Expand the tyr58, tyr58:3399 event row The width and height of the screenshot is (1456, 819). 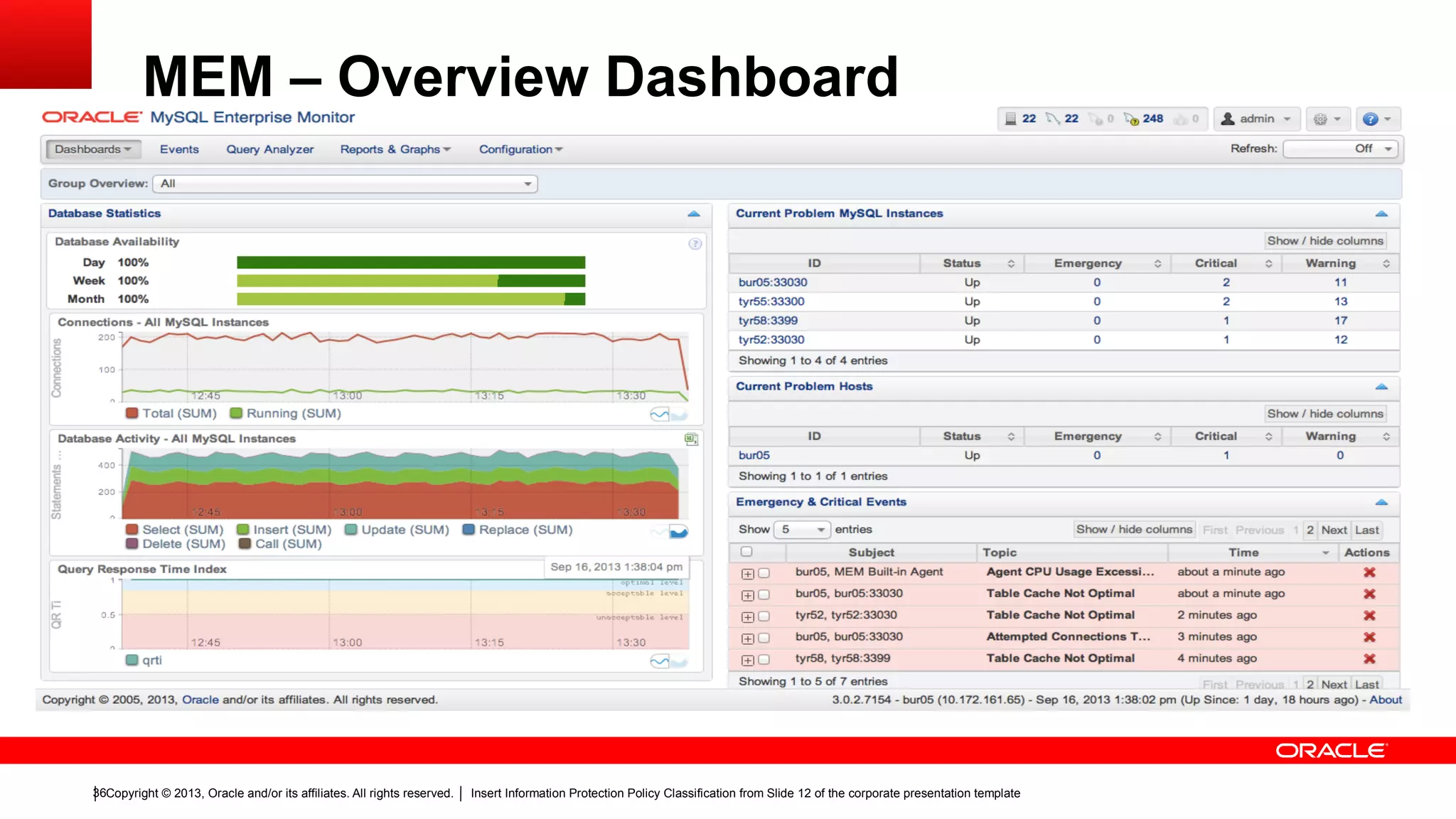[x=747, y=660]
